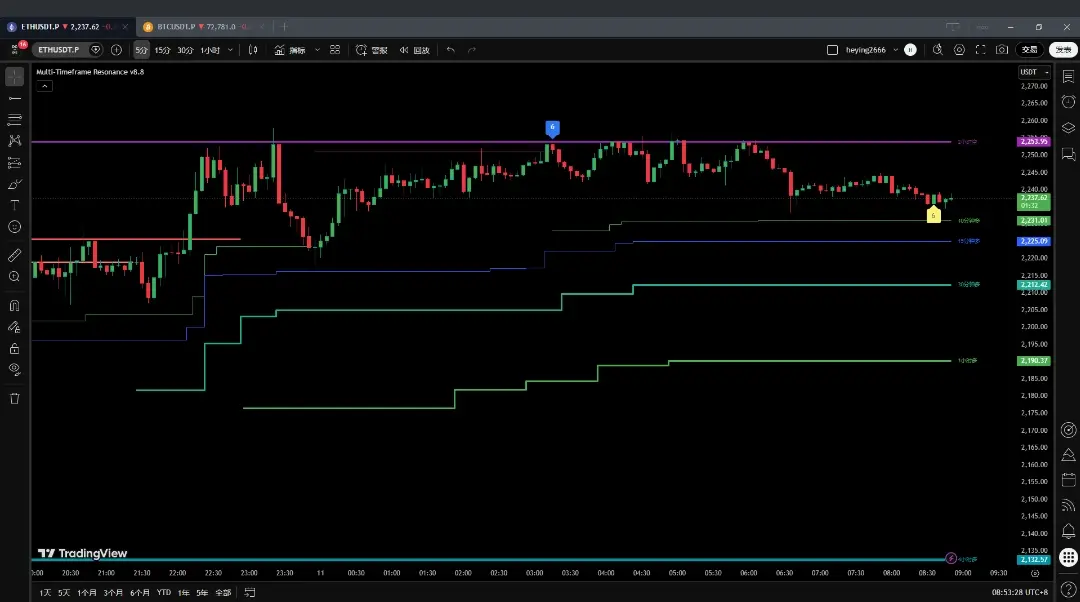Open the help question mark icon
The height and width of the screenshot is (602, 1080).
click(1068, 589)
